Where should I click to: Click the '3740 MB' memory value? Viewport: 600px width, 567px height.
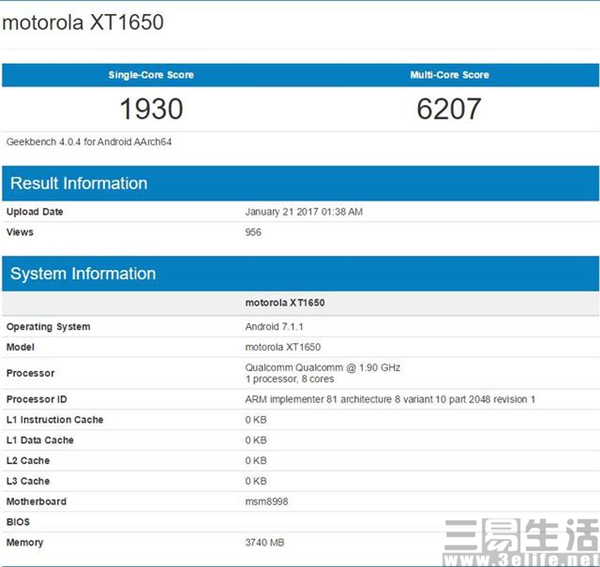[x=265, y=543]
